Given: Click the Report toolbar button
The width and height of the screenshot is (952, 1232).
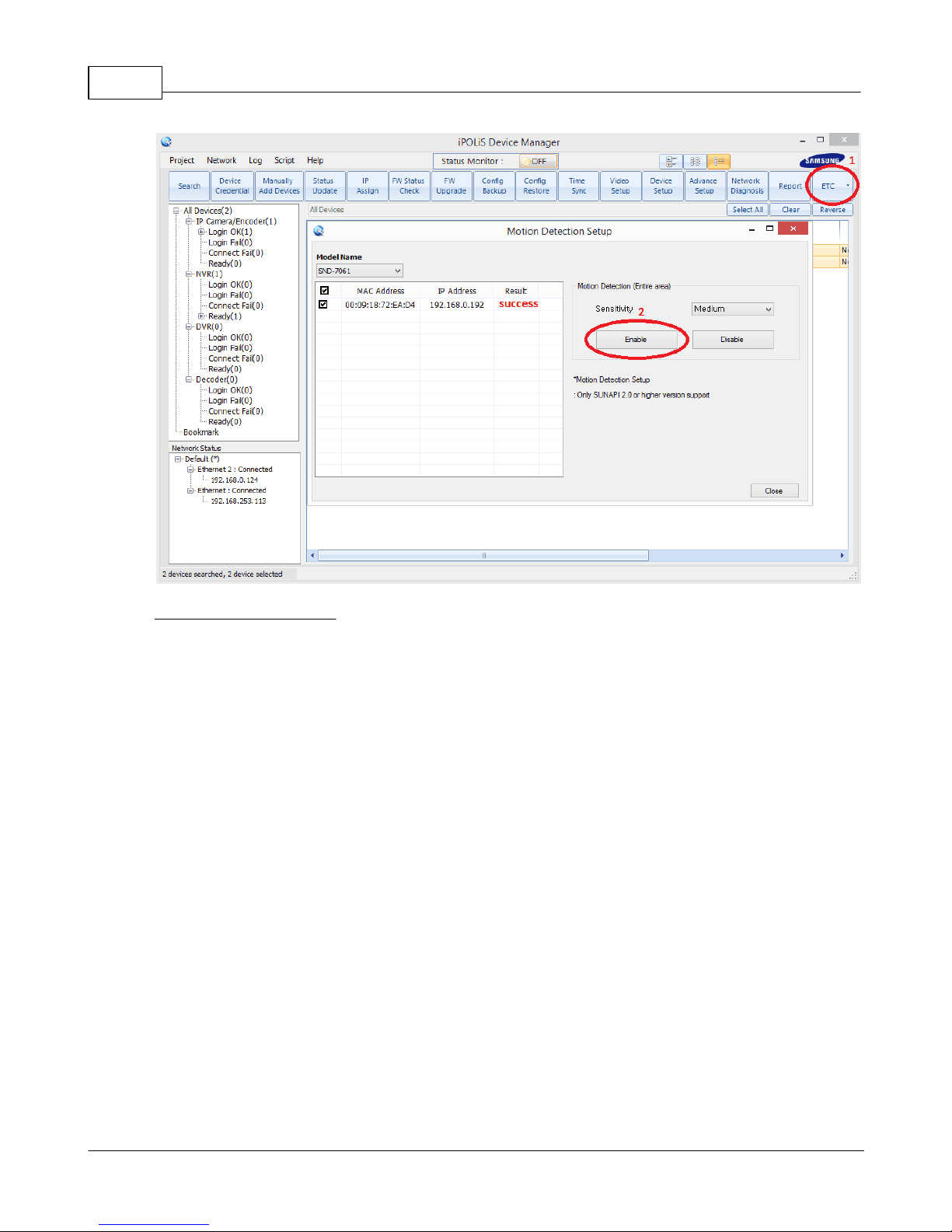Looking at the screenshot, I should (790, 187).
